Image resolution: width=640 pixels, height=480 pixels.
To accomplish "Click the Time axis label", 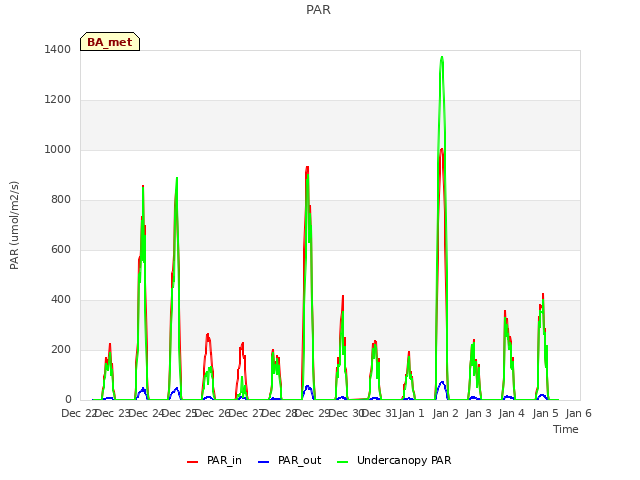I will 566,429.
